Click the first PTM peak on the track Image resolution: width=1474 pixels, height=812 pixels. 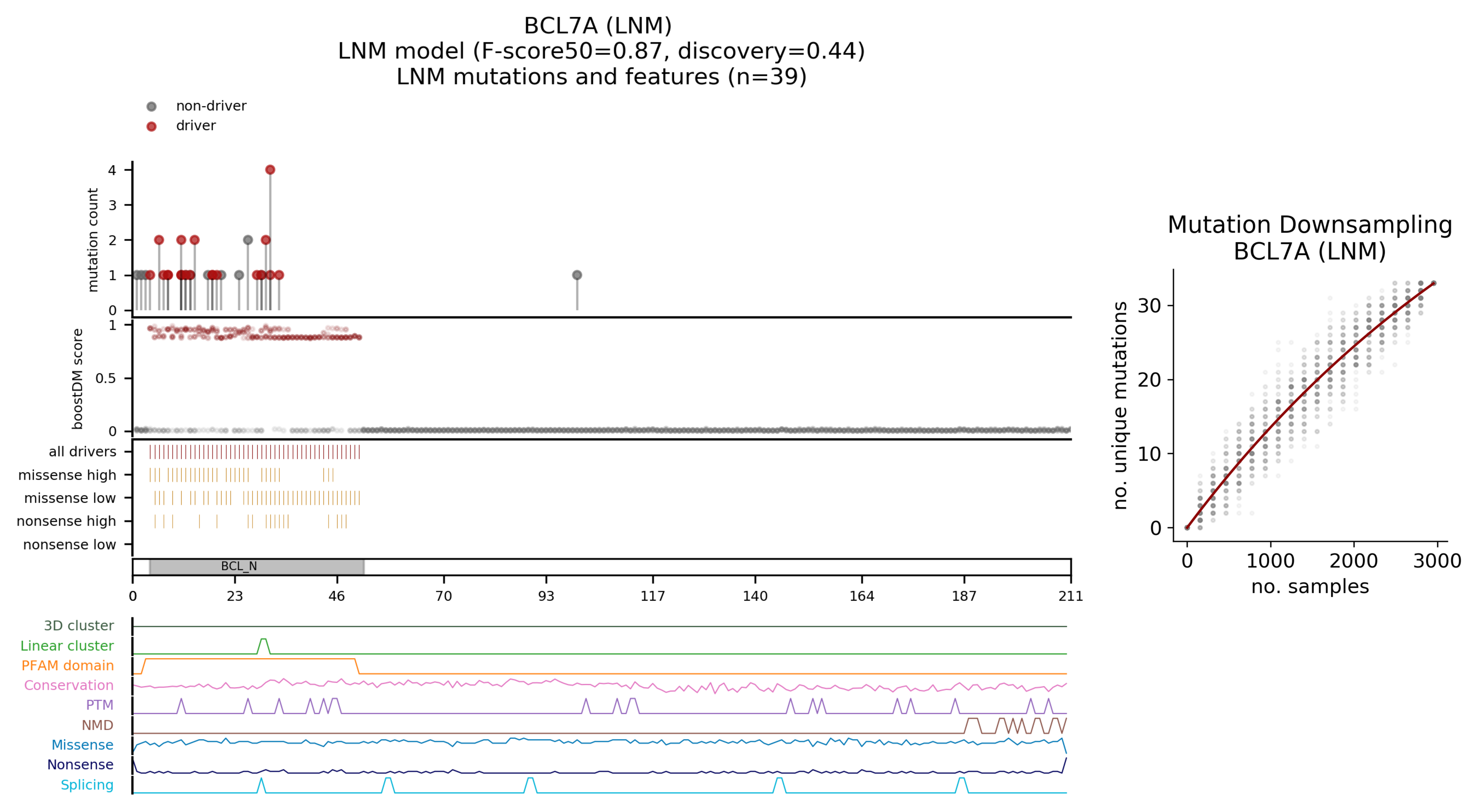coord(181,700)
